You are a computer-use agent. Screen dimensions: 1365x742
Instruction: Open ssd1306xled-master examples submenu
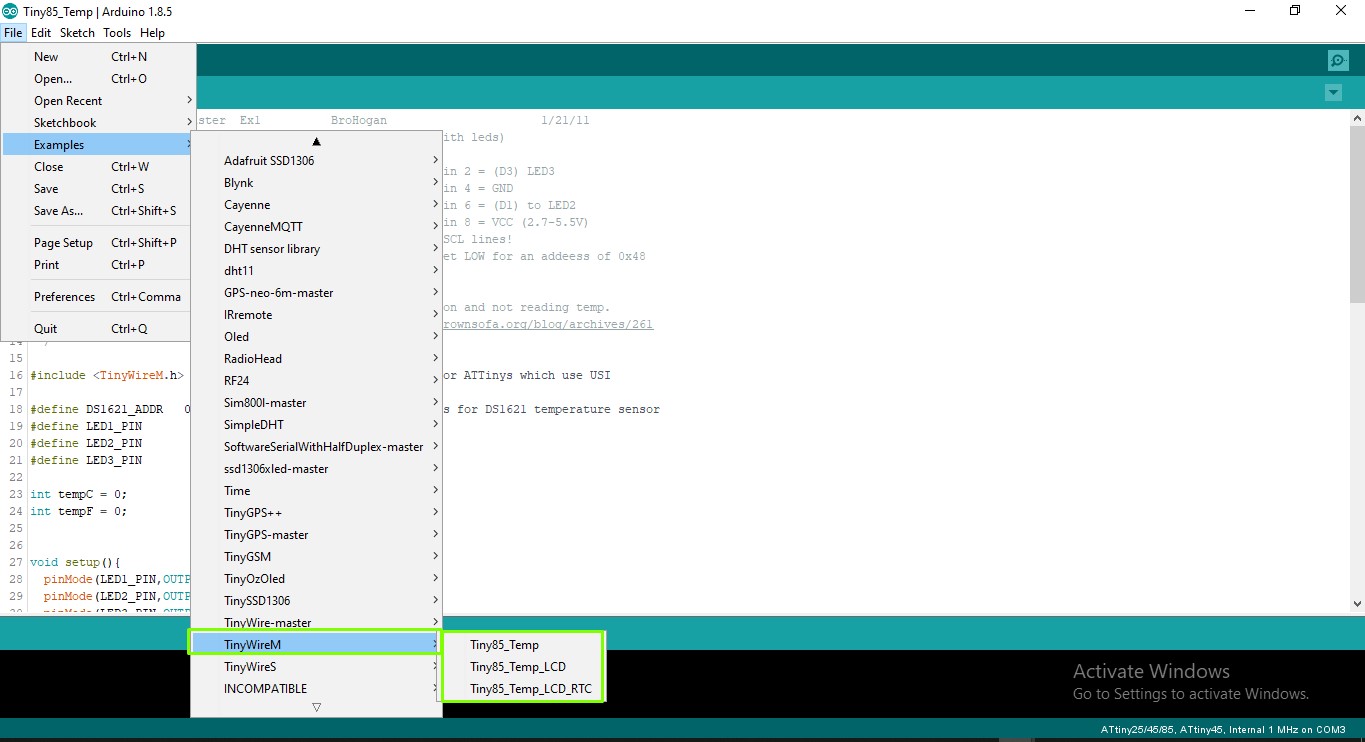[x=316, y=469]
